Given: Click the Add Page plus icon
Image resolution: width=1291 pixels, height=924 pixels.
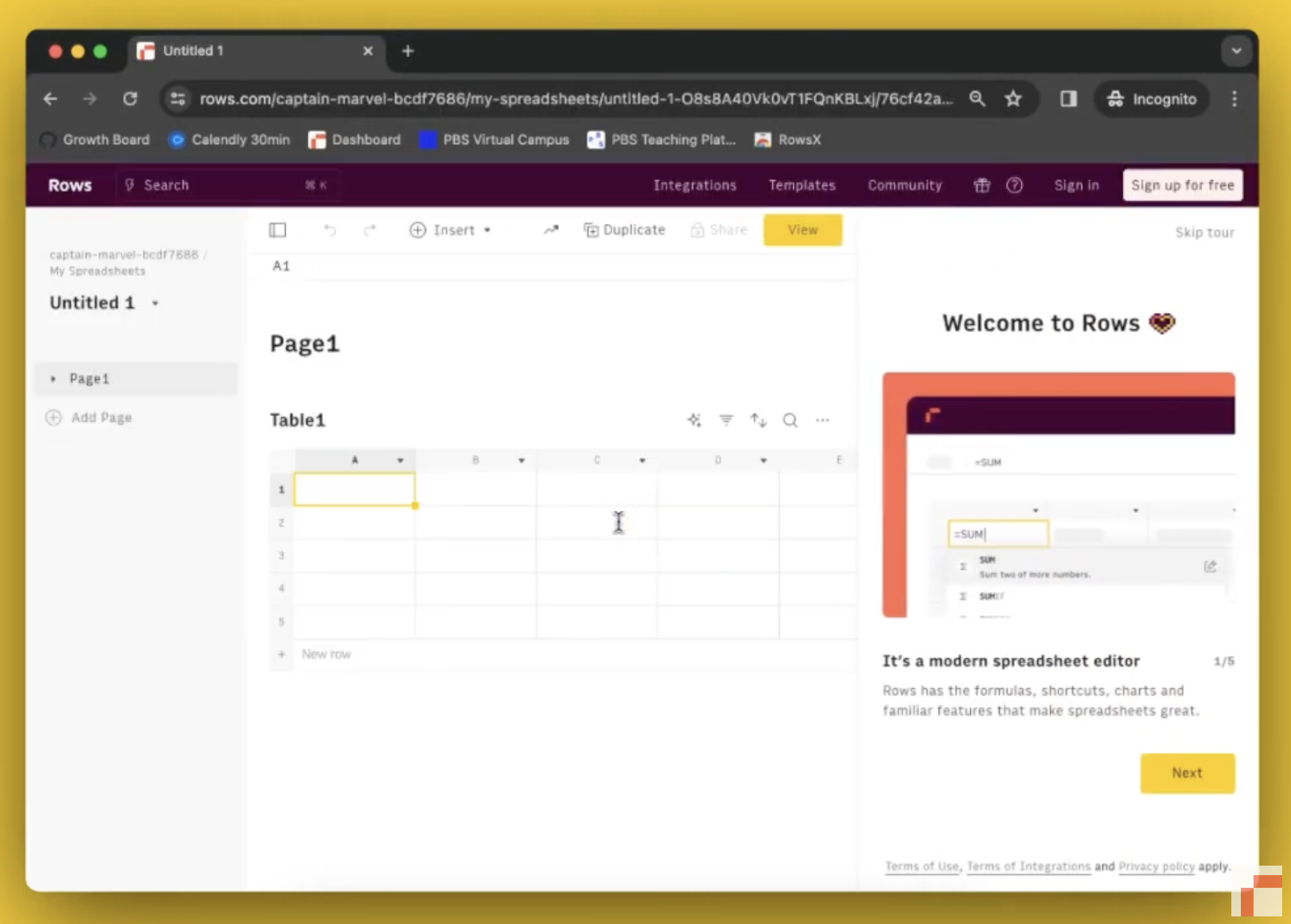Looking at the screenshot, I should tap(54, 418).
